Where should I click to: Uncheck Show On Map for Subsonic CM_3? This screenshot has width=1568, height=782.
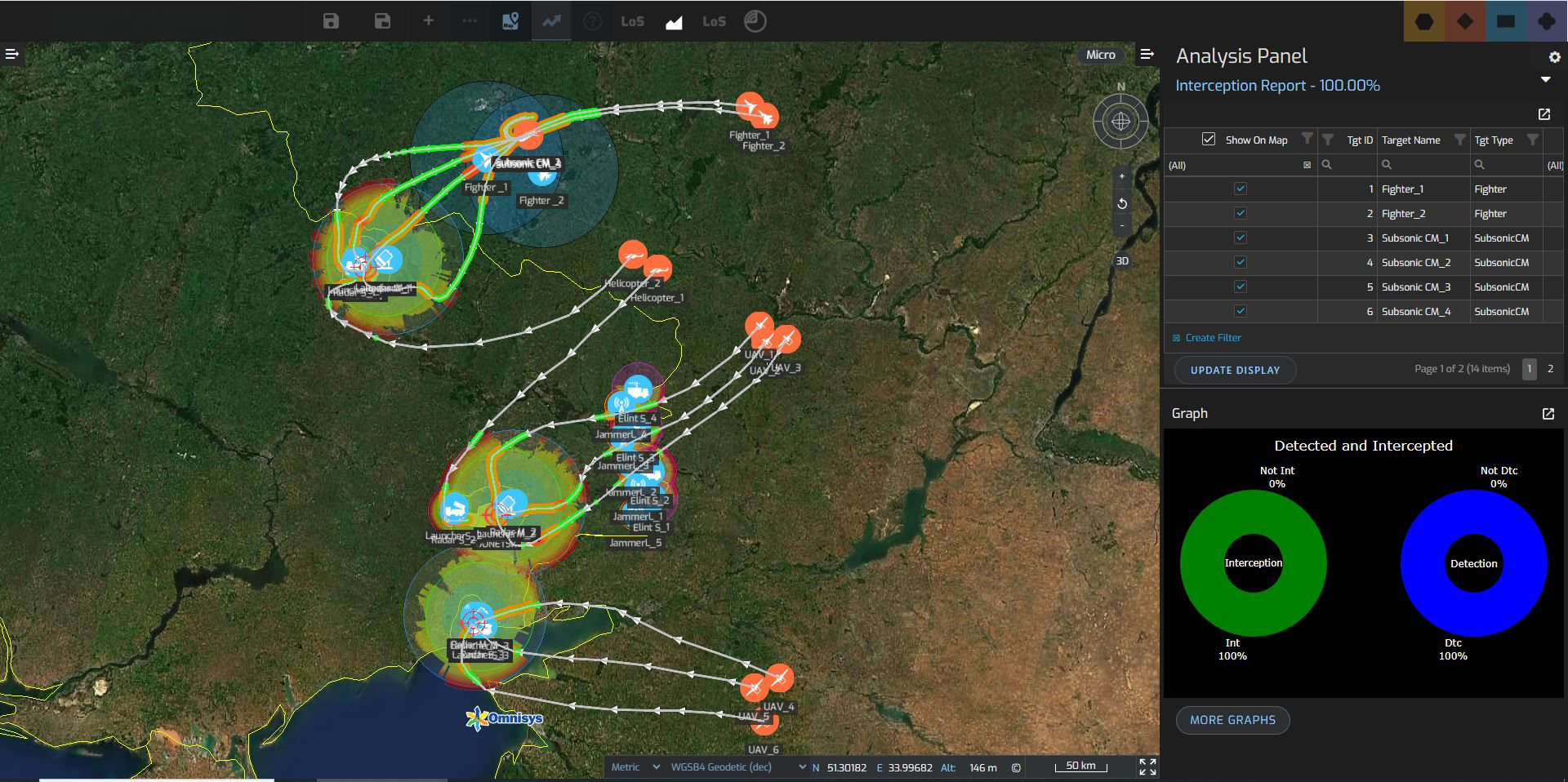tap(1240, 287)
